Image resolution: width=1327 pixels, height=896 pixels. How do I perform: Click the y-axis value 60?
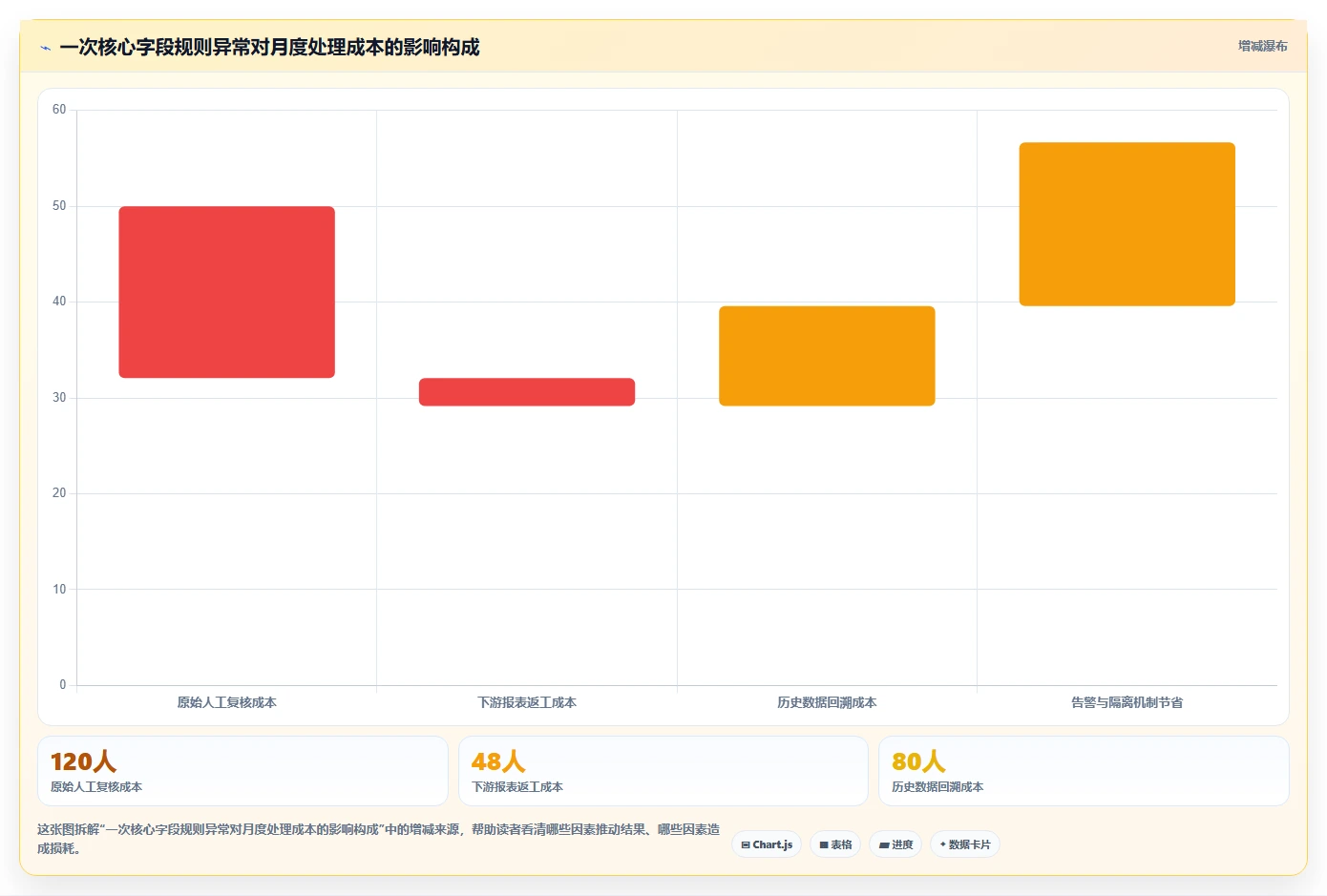coord(59,110)
